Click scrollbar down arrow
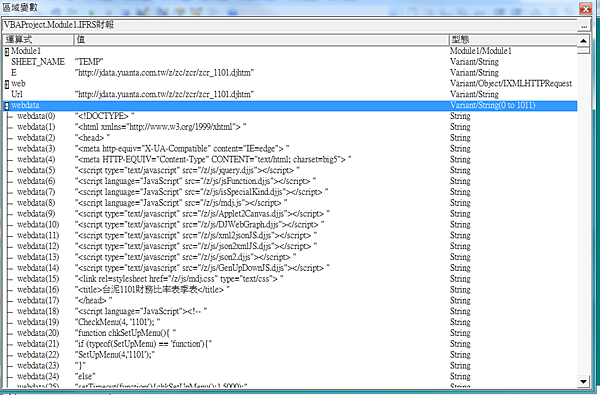Screen dimensions: 600x395 pyautogui.click(x=583, y=381)
